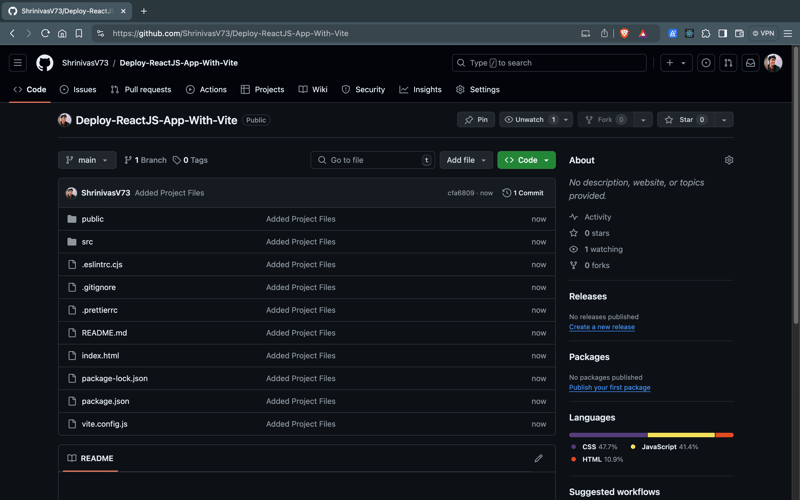Open the Fork options dropdown arrow

click(x=643, y=119)
